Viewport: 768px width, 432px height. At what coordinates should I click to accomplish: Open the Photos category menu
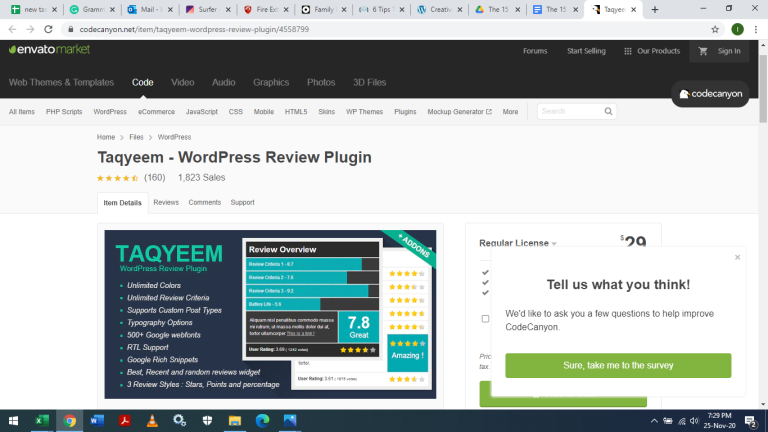tap(321, 82)
